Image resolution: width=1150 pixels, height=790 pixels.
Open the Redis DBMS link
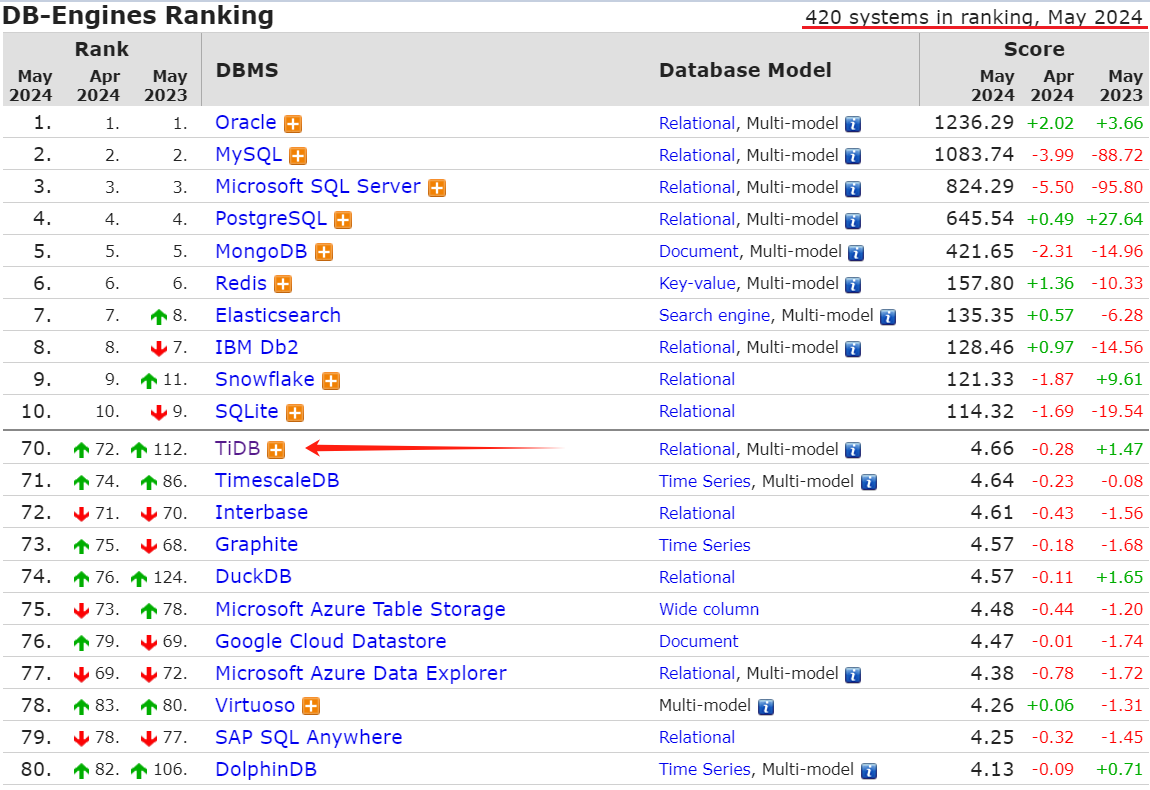coord(241,283)
